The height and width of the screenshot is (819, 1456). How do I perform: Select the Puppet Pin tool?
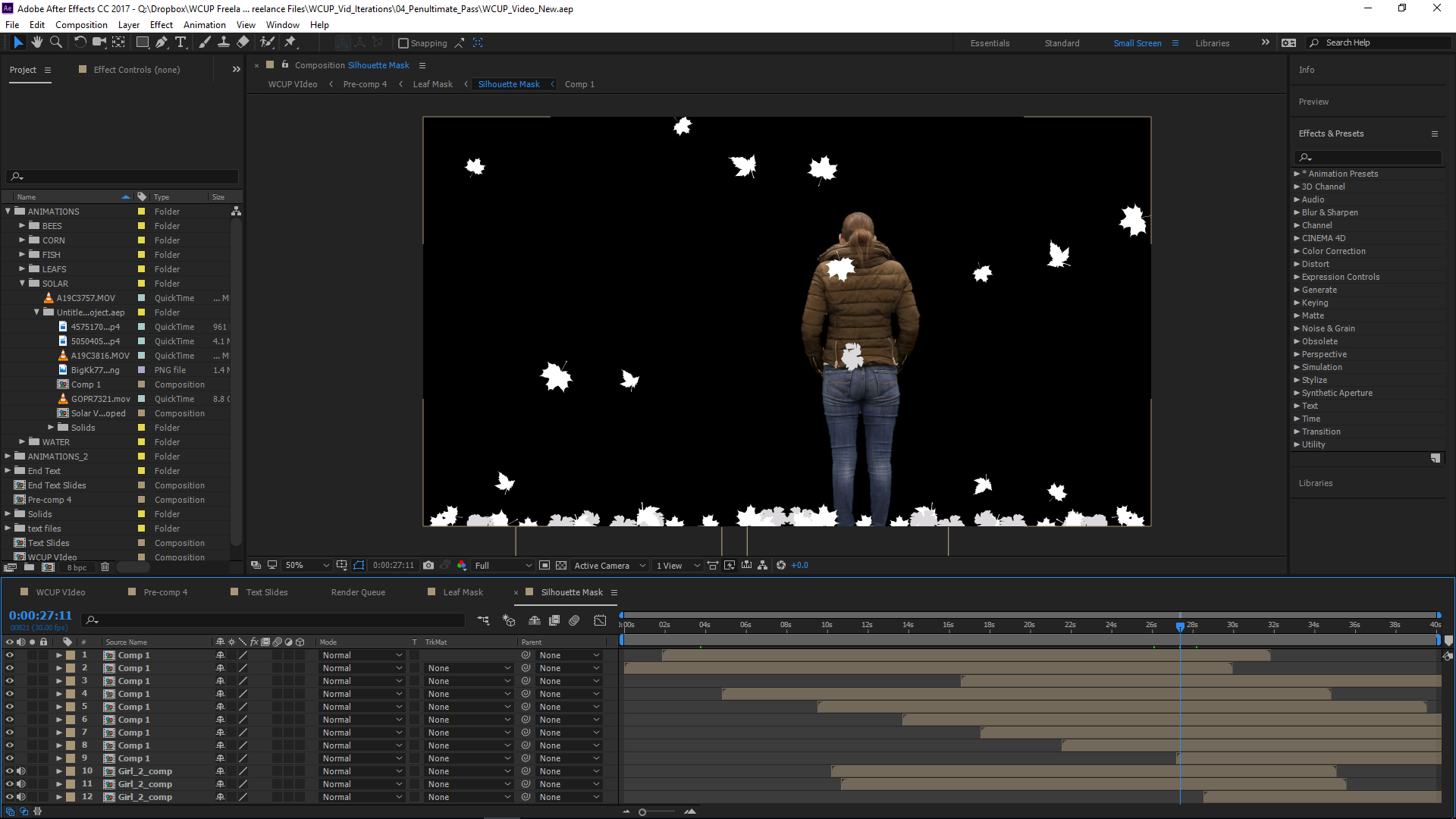pyautogui.click(x=290, y=42)
